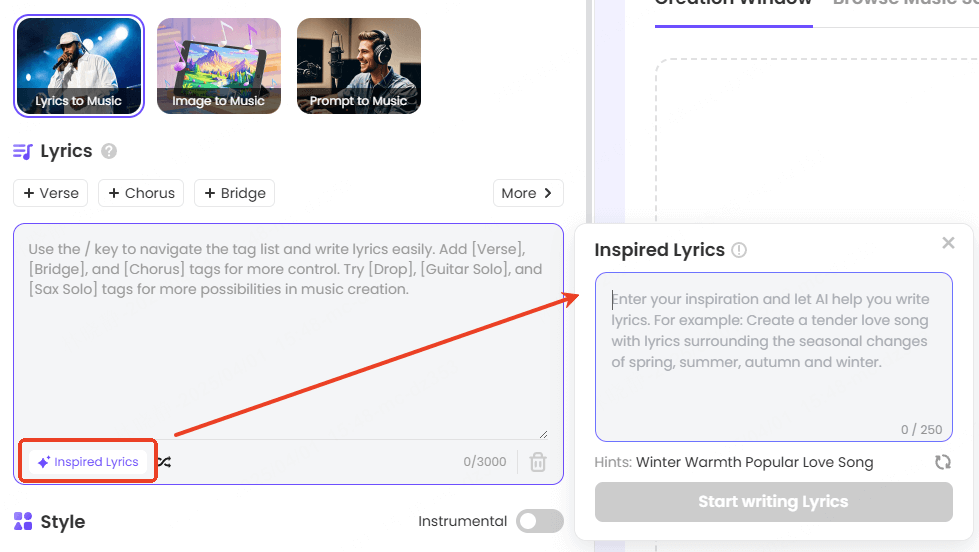Switch to Image to Music mode

tap(219, 66)
